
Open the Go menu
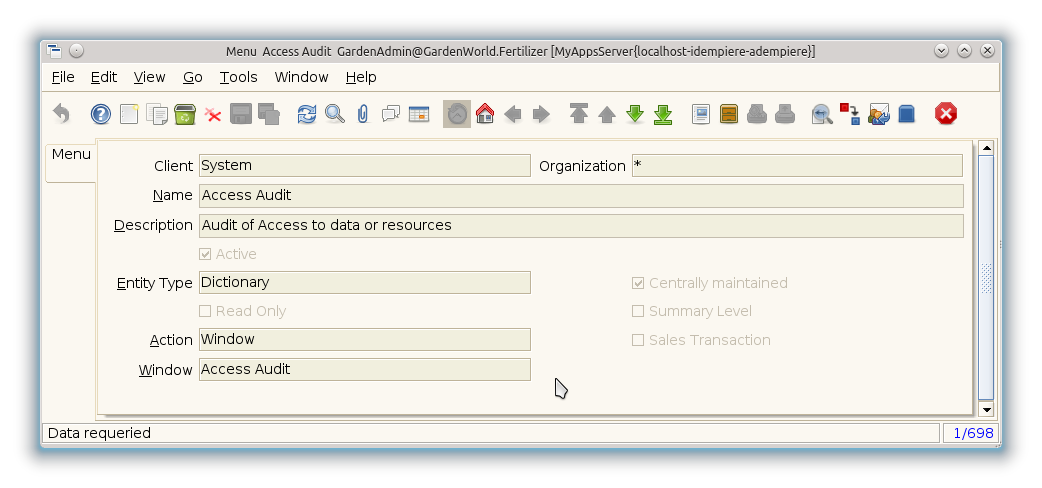(192, 77)
